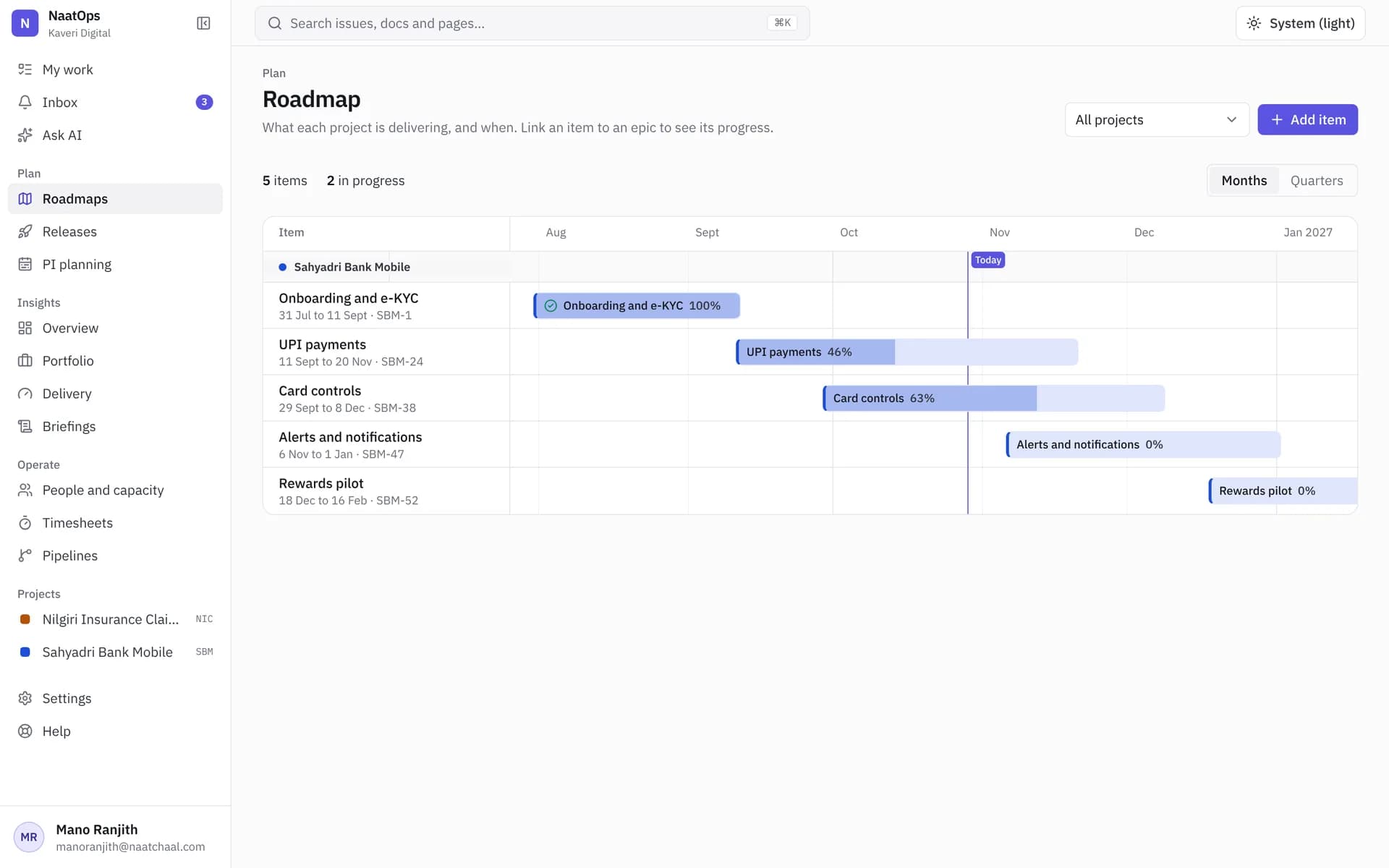Open Settings gear icon
Screen dimensions: 1389x868
pos(25,698)
